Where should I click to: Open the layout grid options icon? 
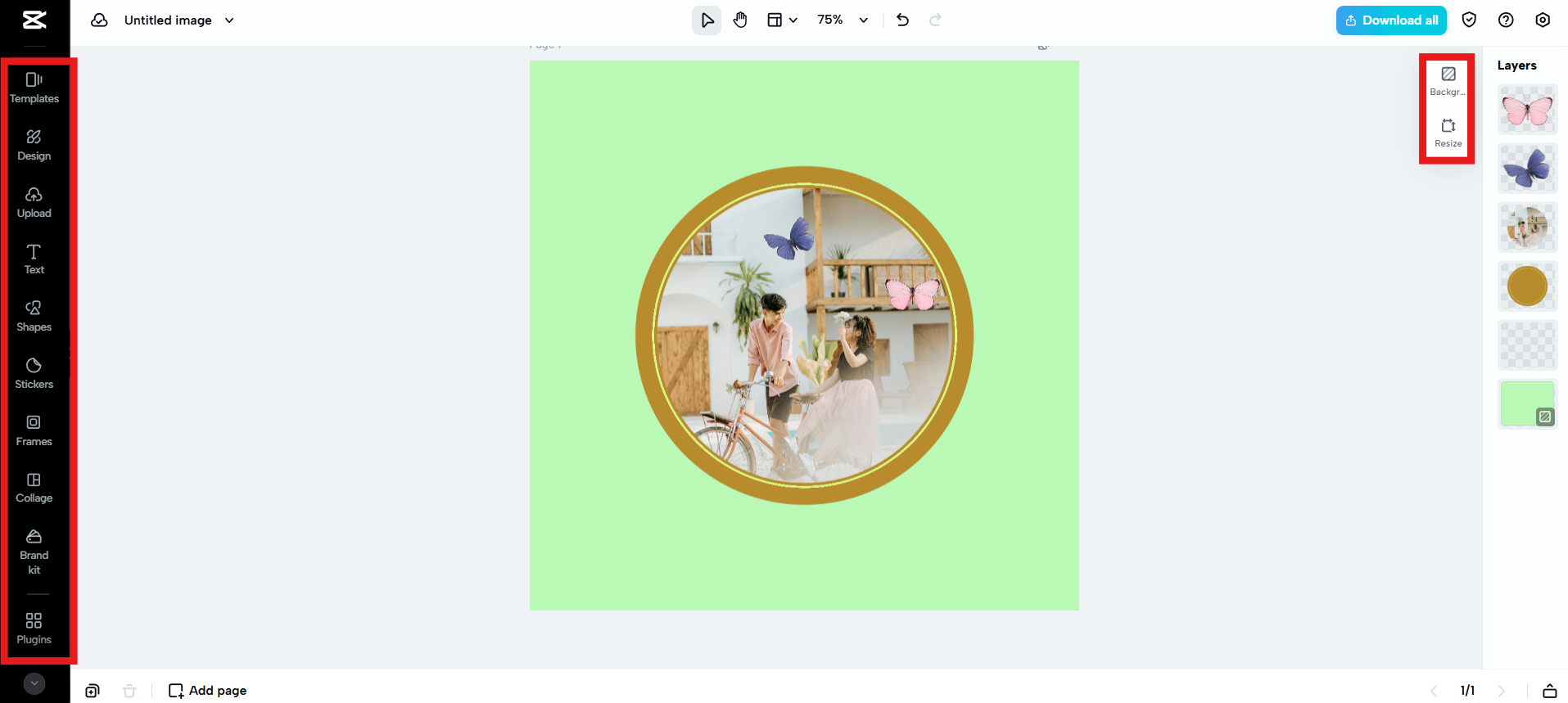click(x=775, y=20)
